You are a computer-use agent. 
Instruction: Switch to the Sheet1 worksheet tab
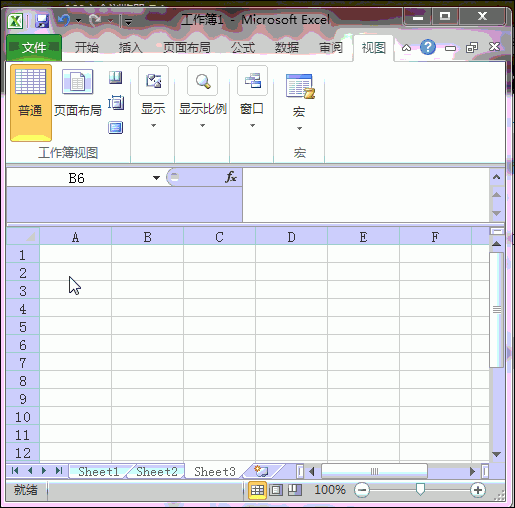tap(99, 472)
